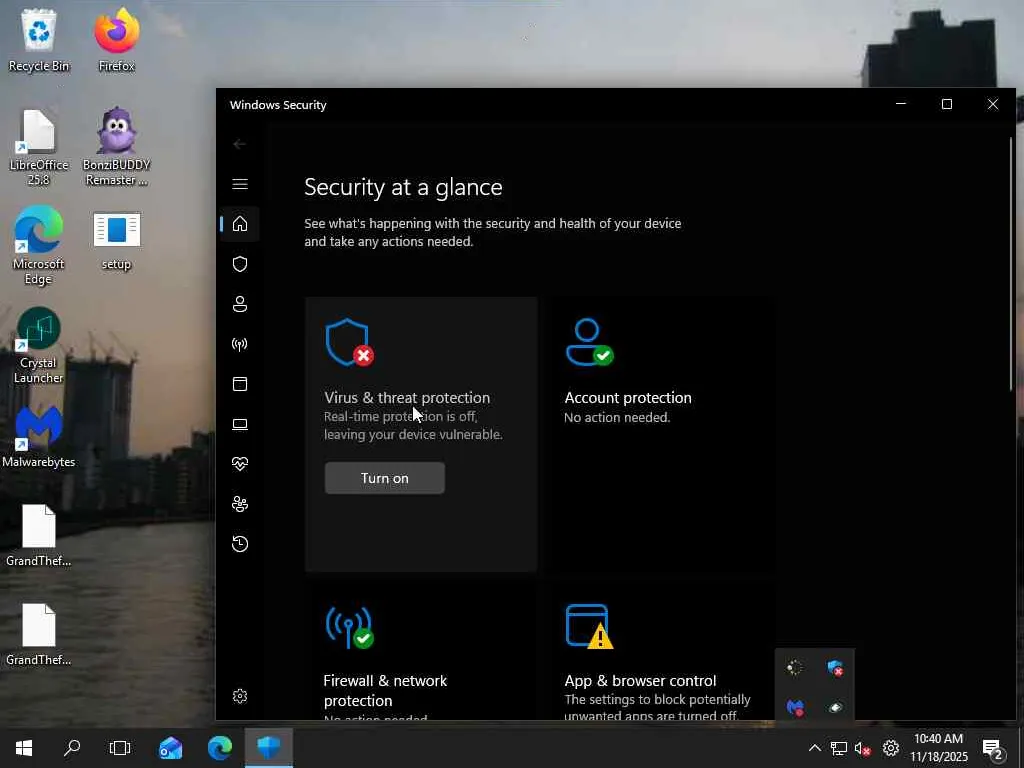Select Malwarebytes desktop shortcut
The image size is (1024, 768).
point(39,436)
